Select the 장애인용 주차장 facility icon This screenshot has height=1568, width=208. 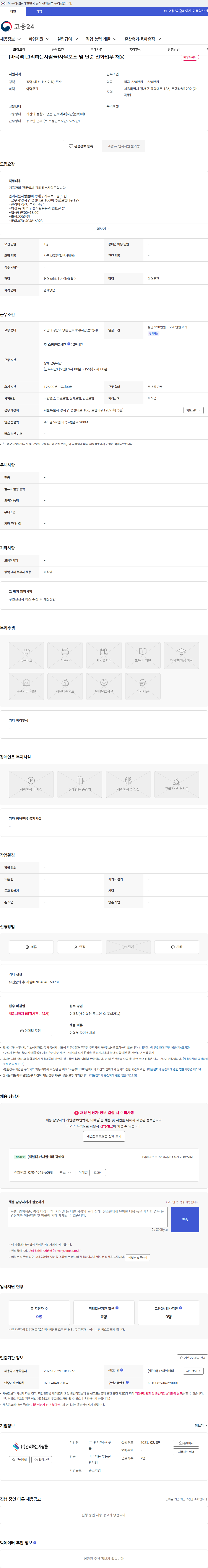pos(31,785)
